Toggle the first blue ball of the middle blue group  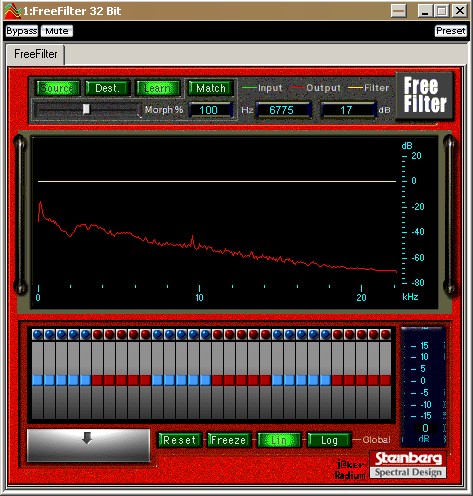(157, 334)
